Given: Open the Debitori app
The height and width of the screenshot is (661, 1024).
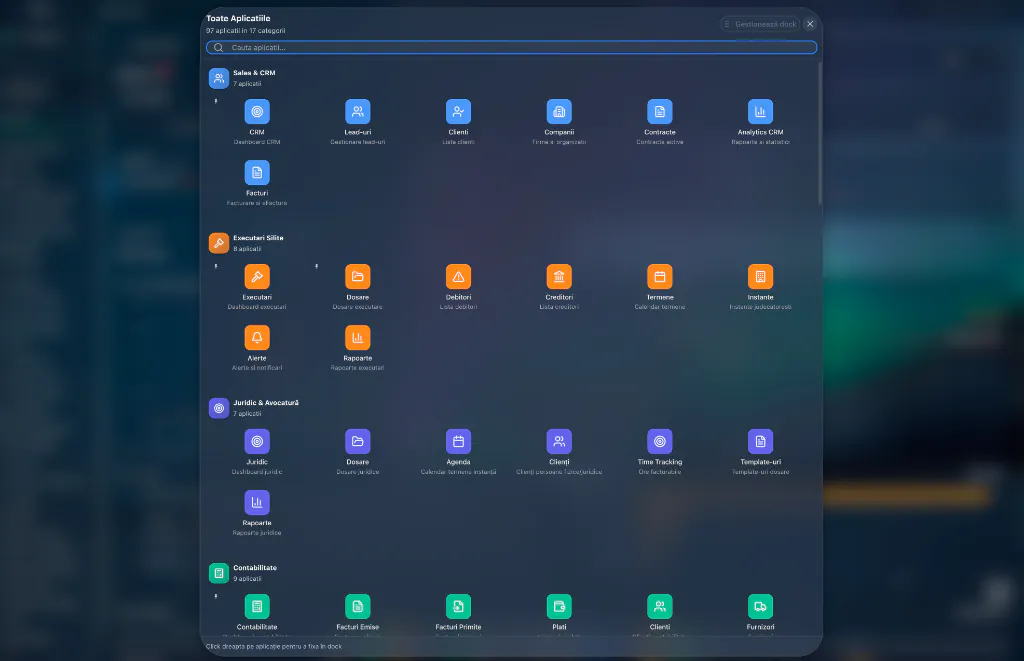Looking at the screenshot, I should [458, 277].
